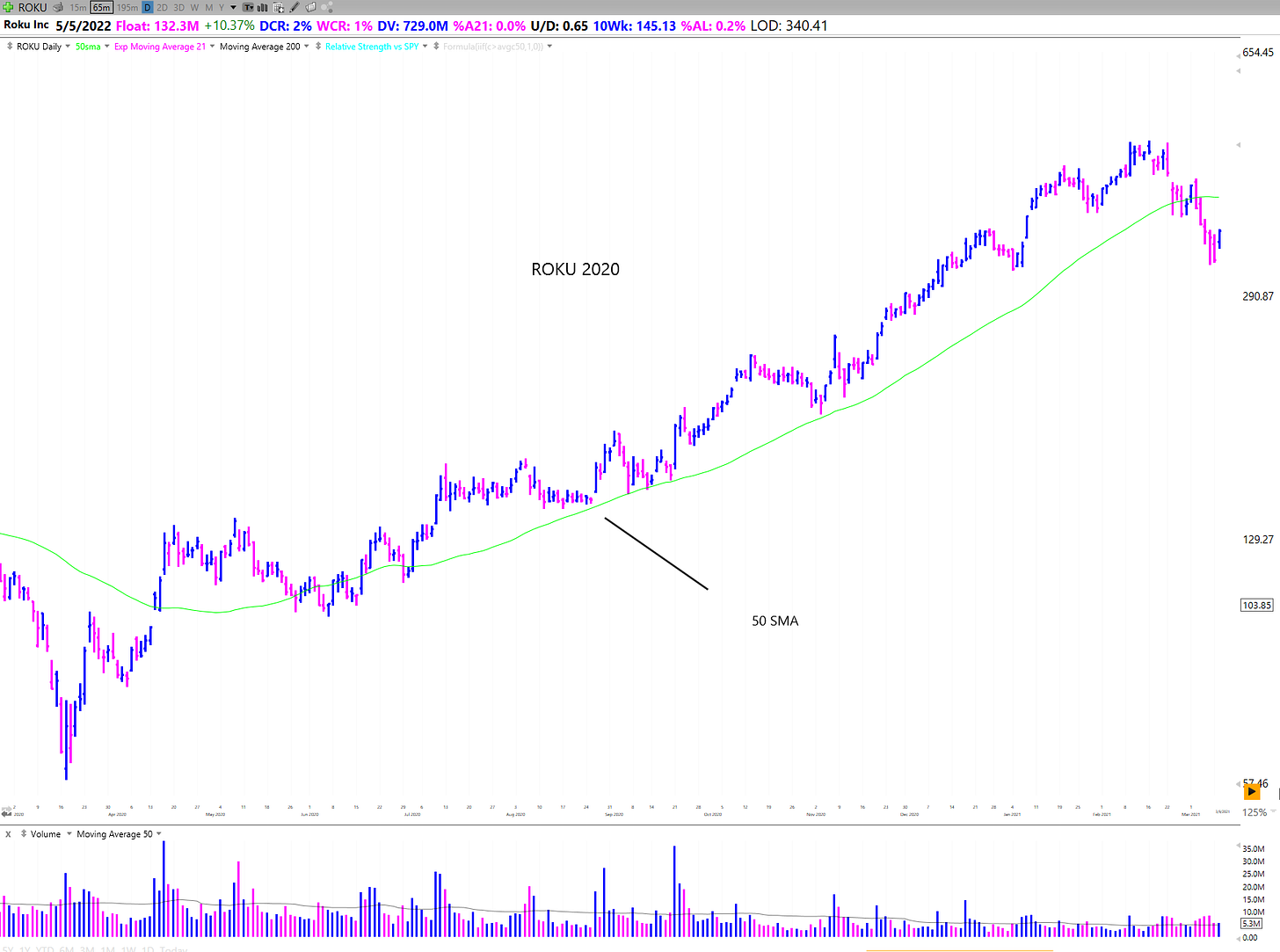The height and width of the screenshot is (952, 1280).
Task: Open the chart style bars icon
Action: (262, 7)
